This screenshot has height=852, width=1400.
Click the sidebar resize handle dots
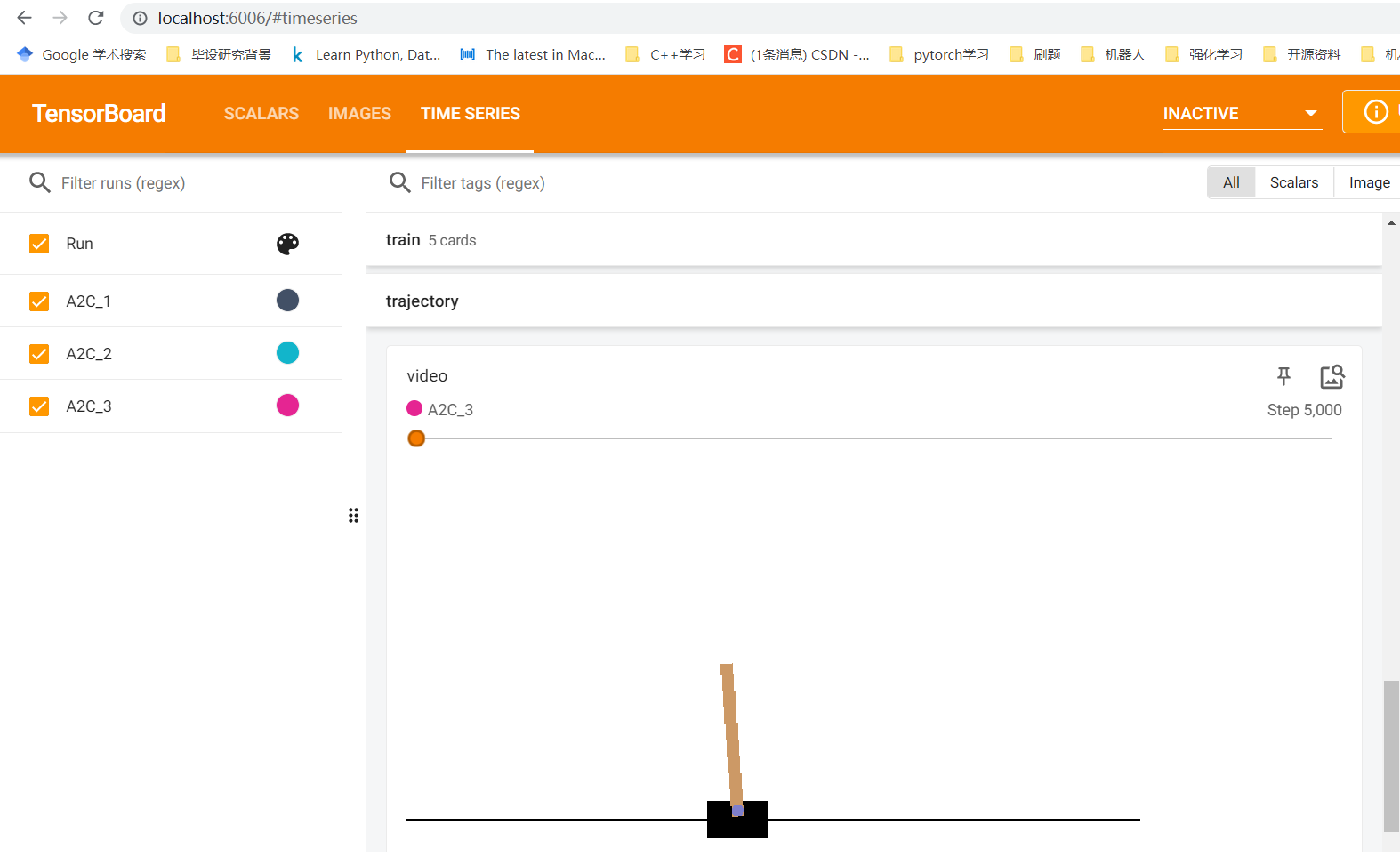click(353, 516)
